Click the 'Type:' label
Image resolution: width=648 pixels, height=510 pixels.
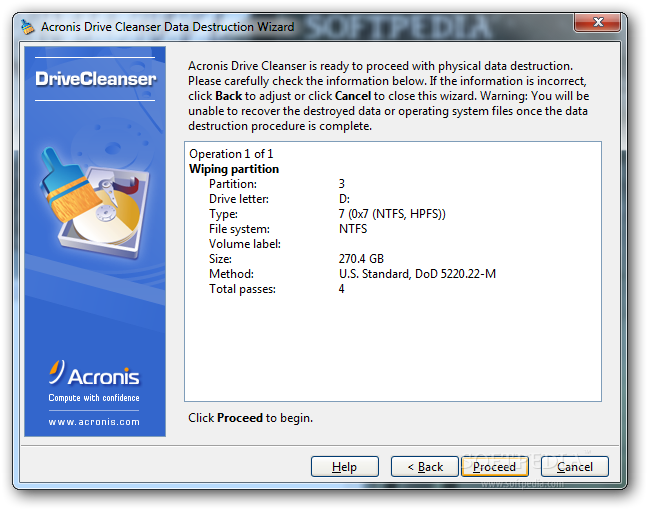(223, 214)
